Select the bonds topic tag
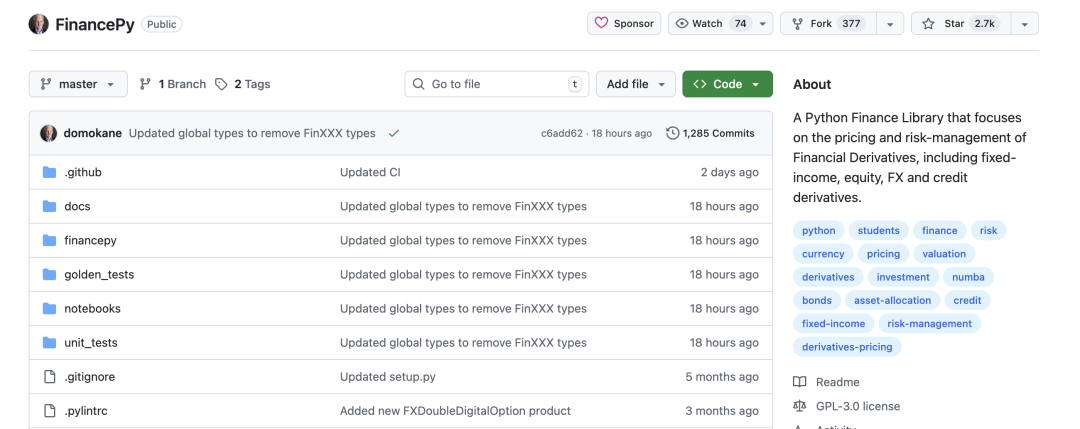Screen dimensions: 1080x429 point(817,300)
